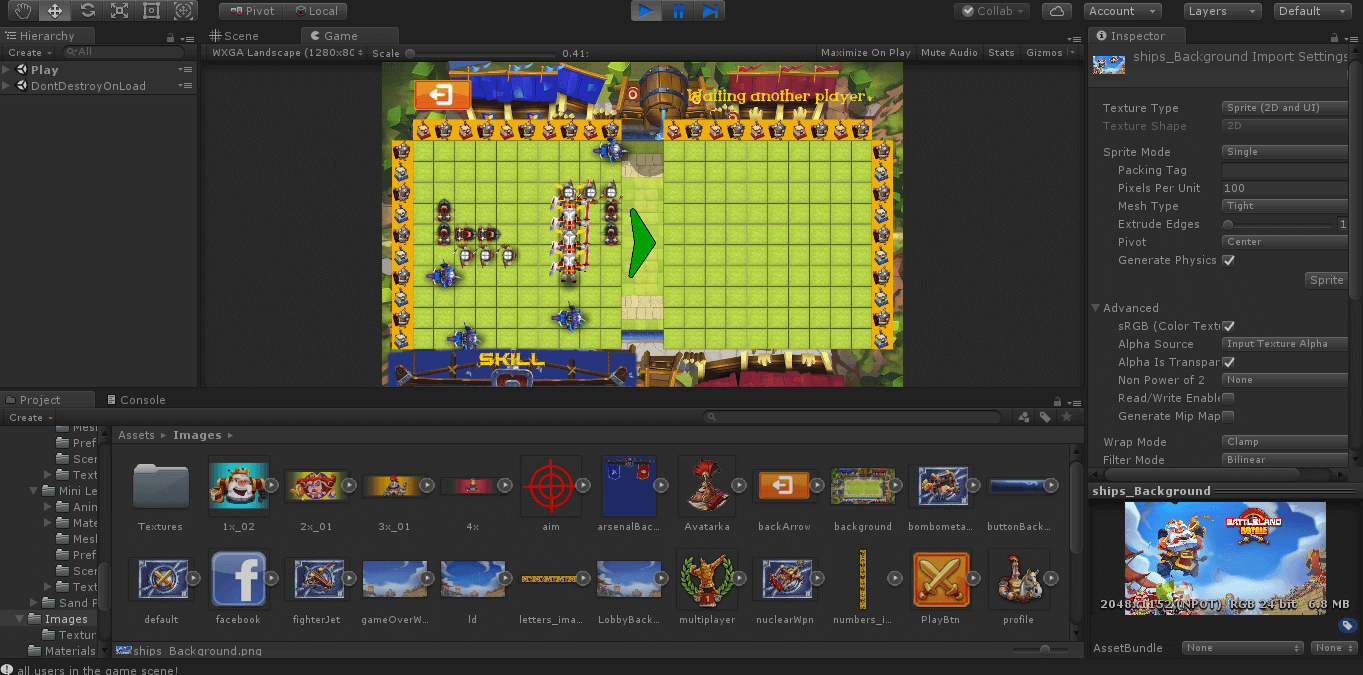Select the 1x_02 image asset
Screen dimensions: 1363x675
point(238,486)
